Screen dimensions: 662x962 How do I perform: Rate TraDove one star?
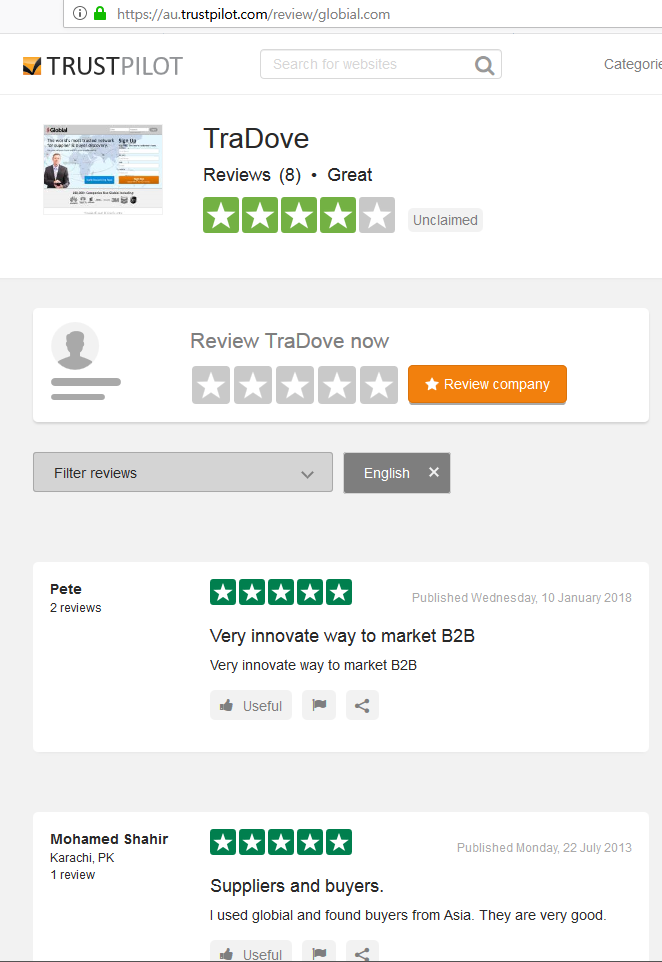pyautogui.click(x=211, y=385)
